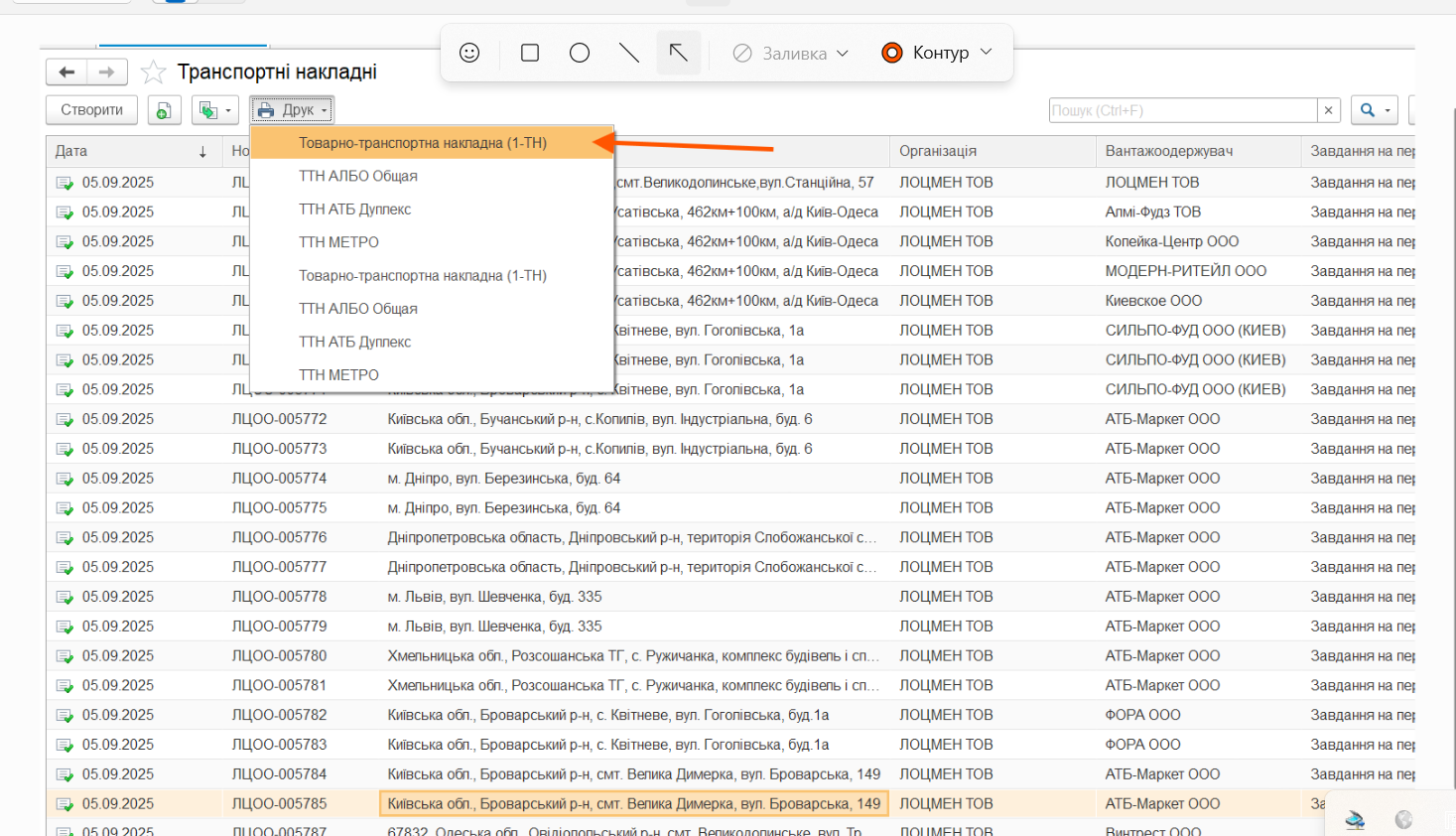Focus the Пошук (Ctrl+F) search field

click(1183, 110)
